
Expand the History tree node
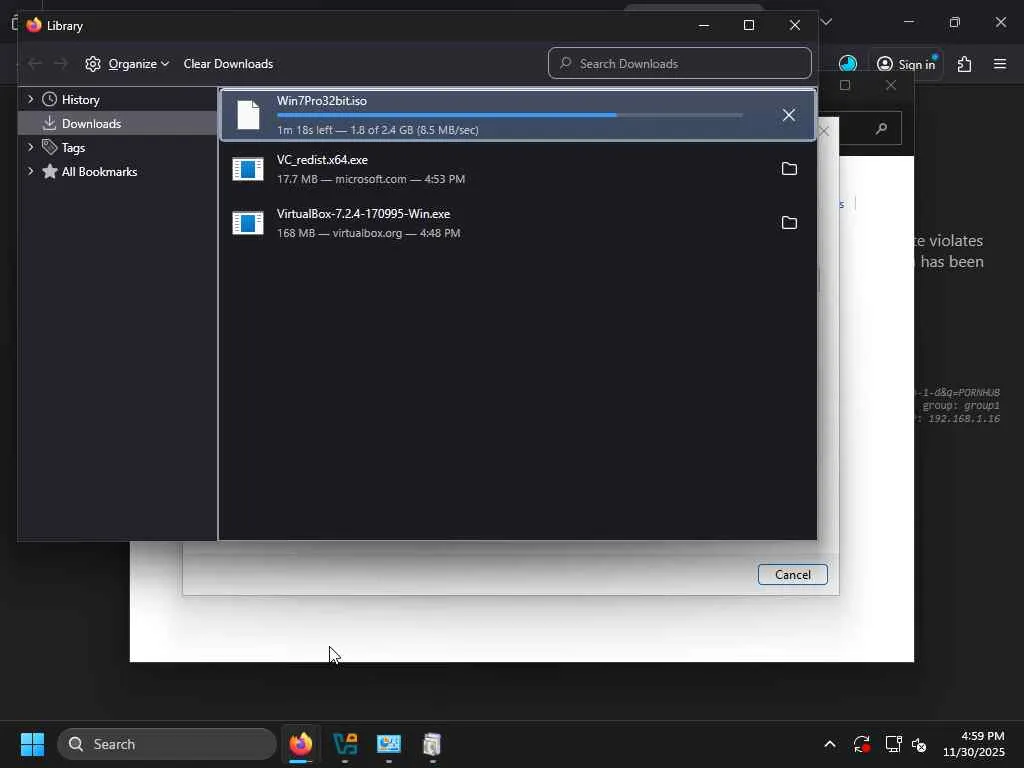(x=30, y=99)
